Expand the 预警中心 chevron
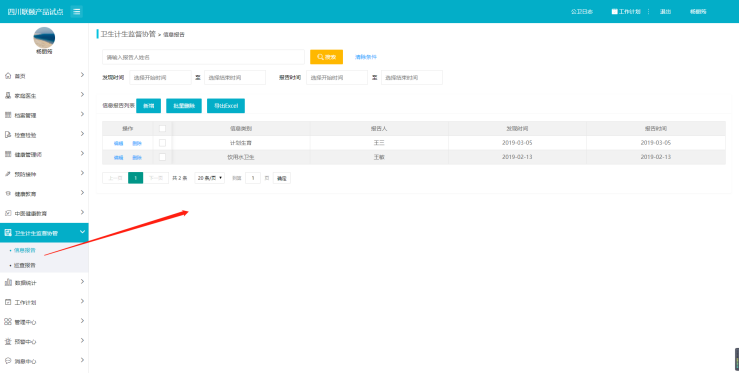This screenshot has width=740, height=374. click(83, 341)
